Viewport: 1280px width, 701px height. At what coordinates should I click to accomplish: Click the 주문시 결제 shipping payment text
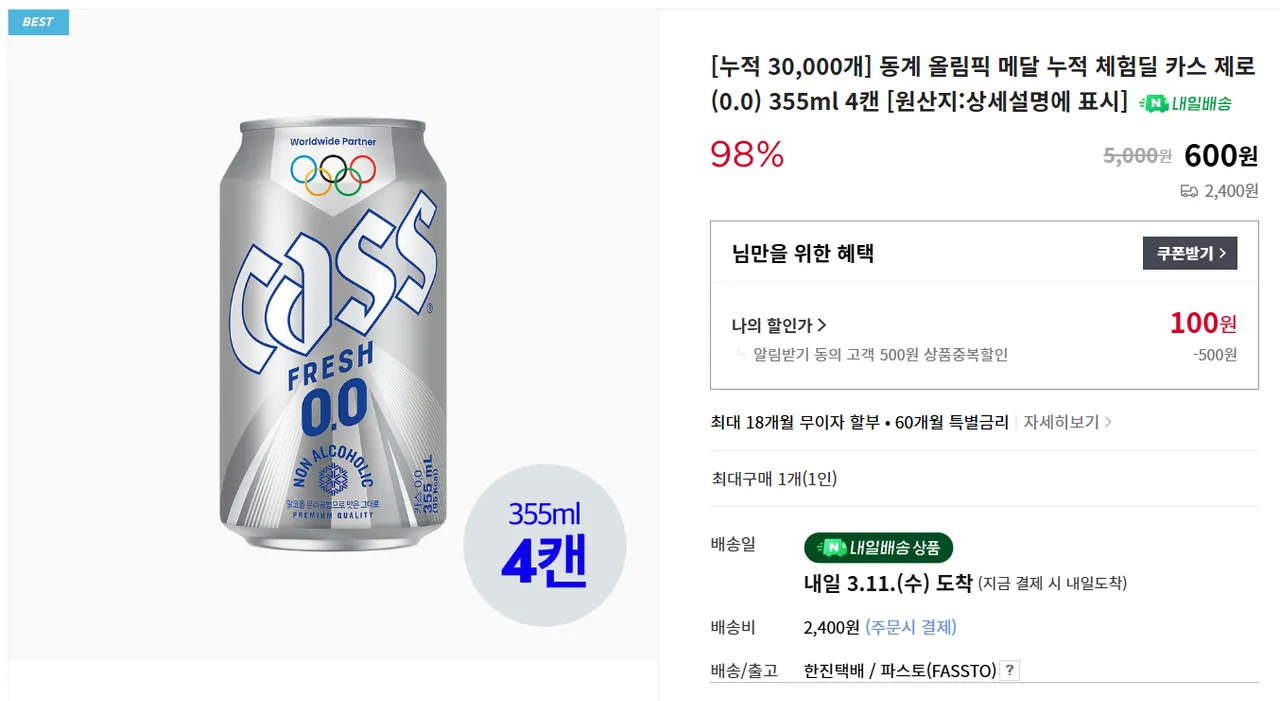[910, 627]
